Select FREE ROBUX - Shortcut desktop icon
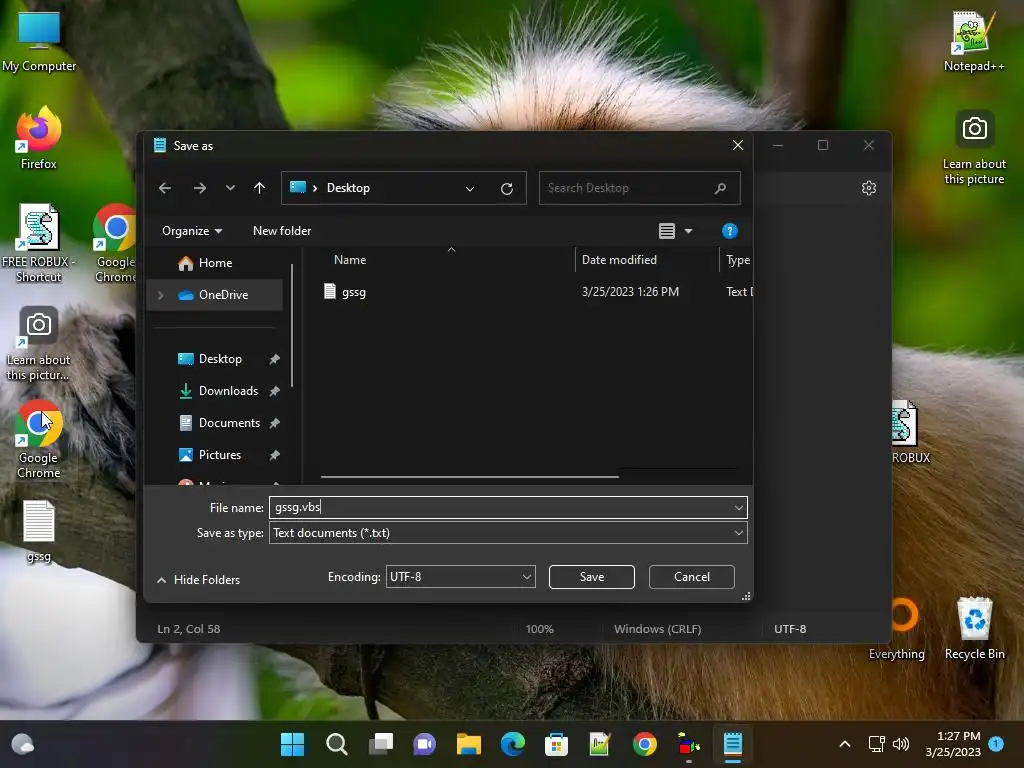The height and width of the screenshot is (768, 1024). (39, 243)
